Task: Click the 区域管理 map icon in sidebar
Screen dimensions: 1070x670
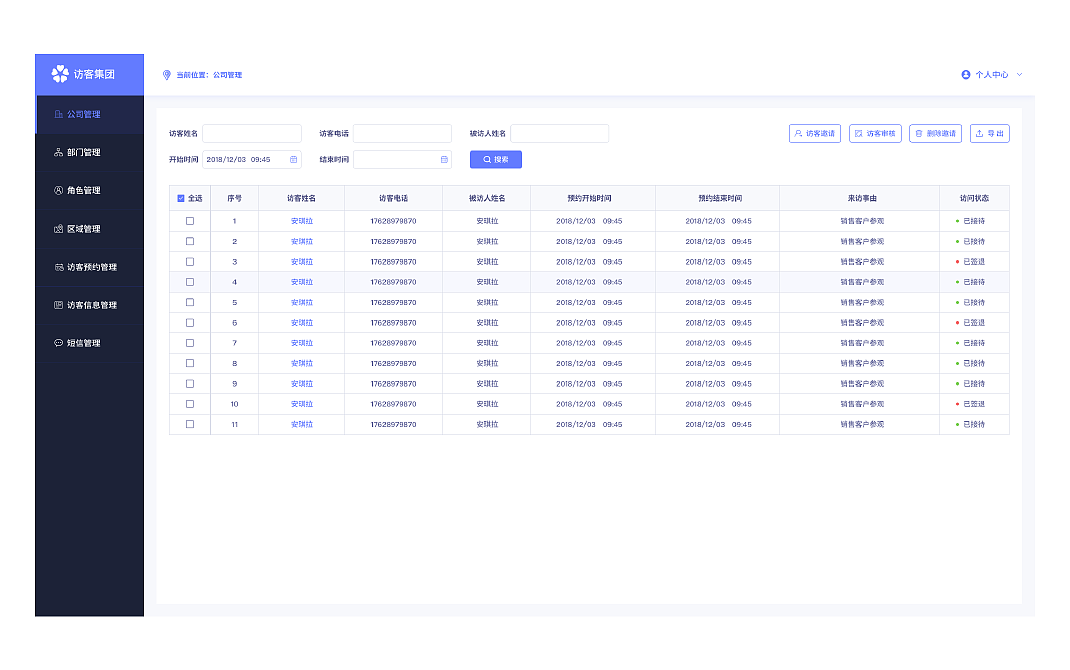Action: click(x=59, y=229)
